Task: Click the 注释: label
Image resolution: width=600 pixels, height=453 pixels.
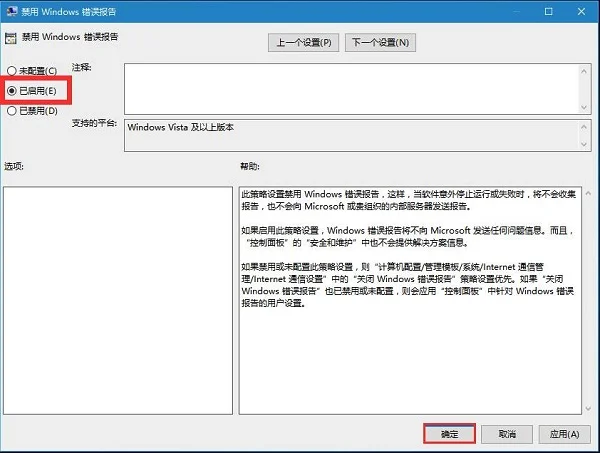Action: [x=82, y=67]
